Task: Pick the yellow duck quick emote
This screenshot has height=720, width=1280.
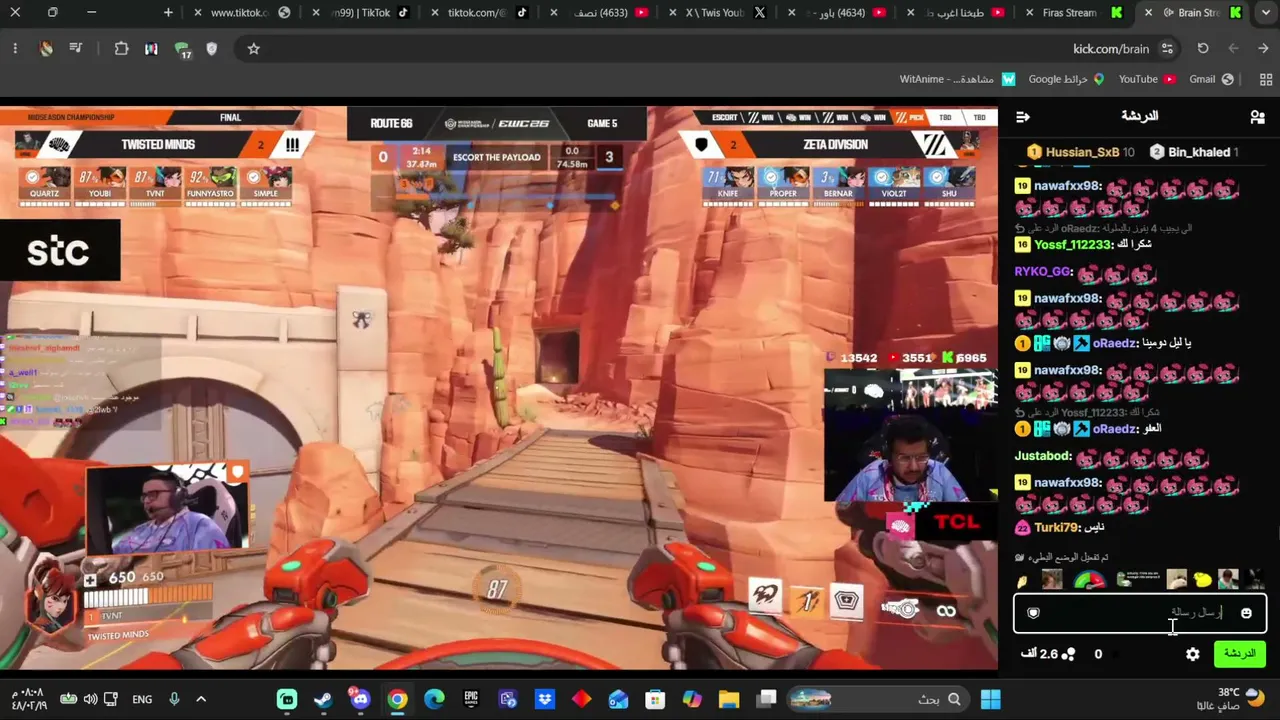Action: pyautogui.click(x=1202, y=579)
